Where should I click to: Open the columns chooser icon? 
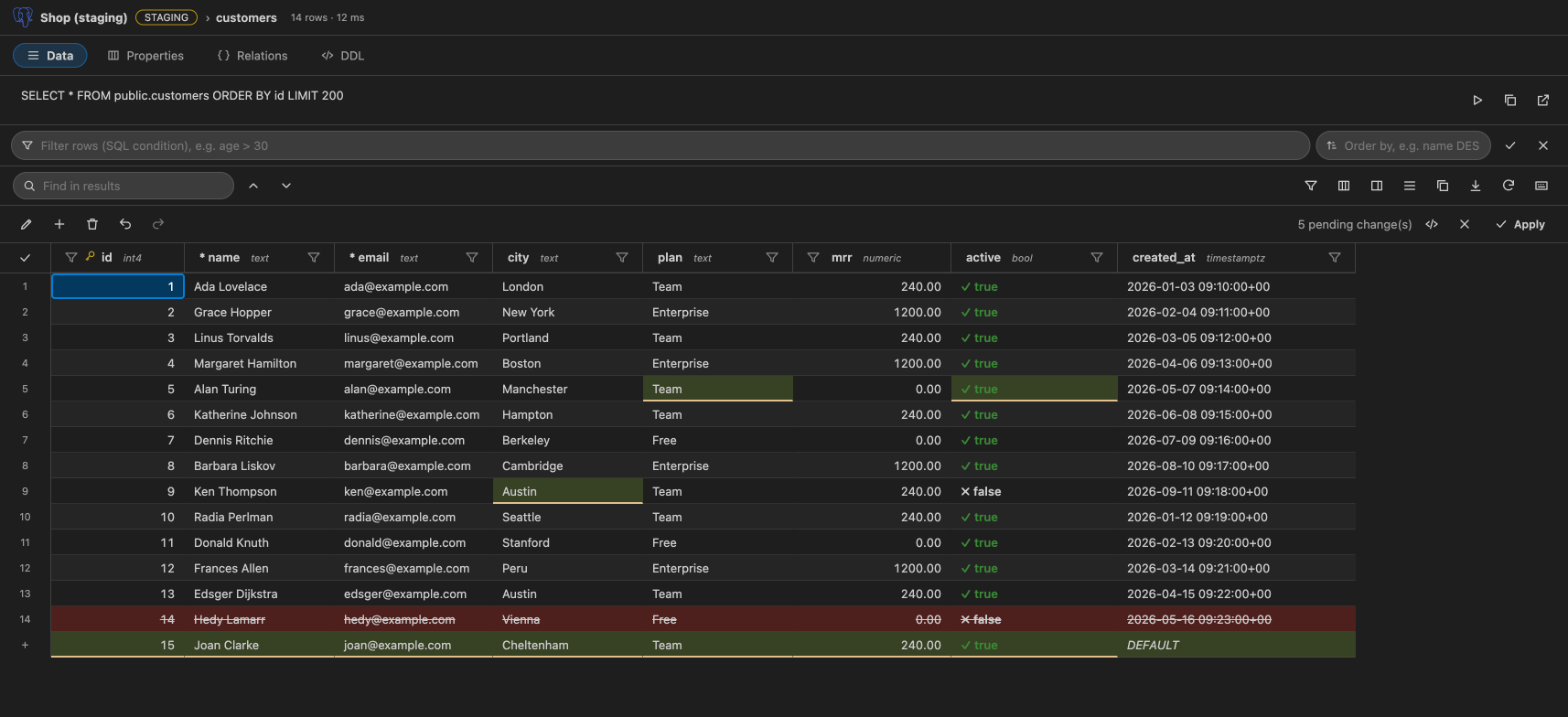pyautogui.click(x=1344, y=186)
